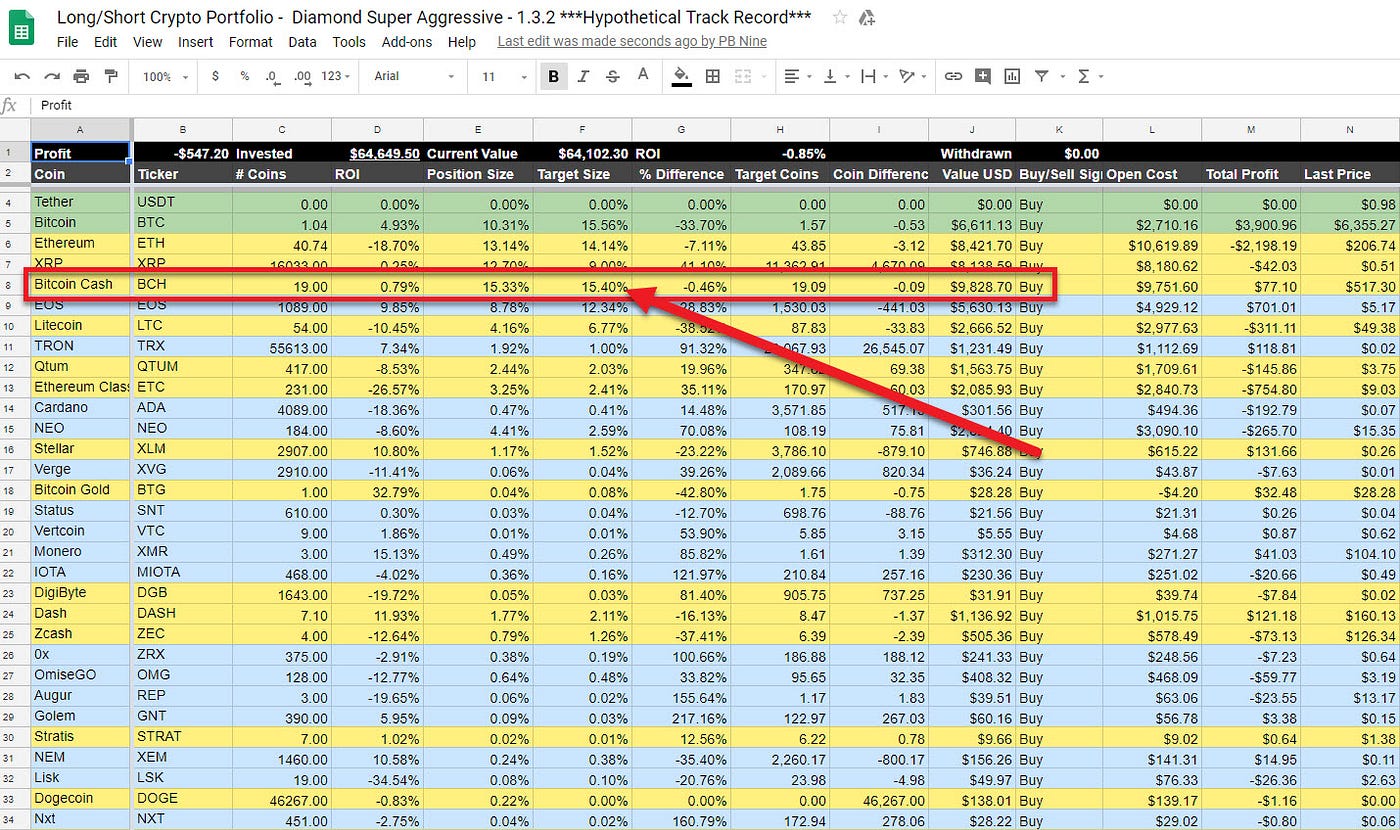Screen dimensions: 1400x830
Task: Open the fill color picker
Action: 682,76
